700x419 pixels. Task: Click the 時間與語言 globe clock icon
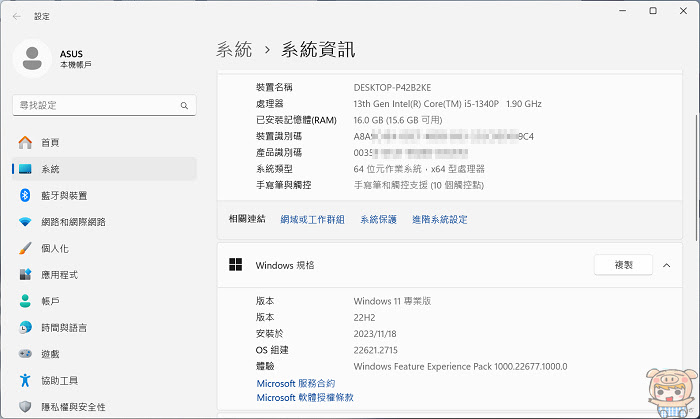click(25, 327)
